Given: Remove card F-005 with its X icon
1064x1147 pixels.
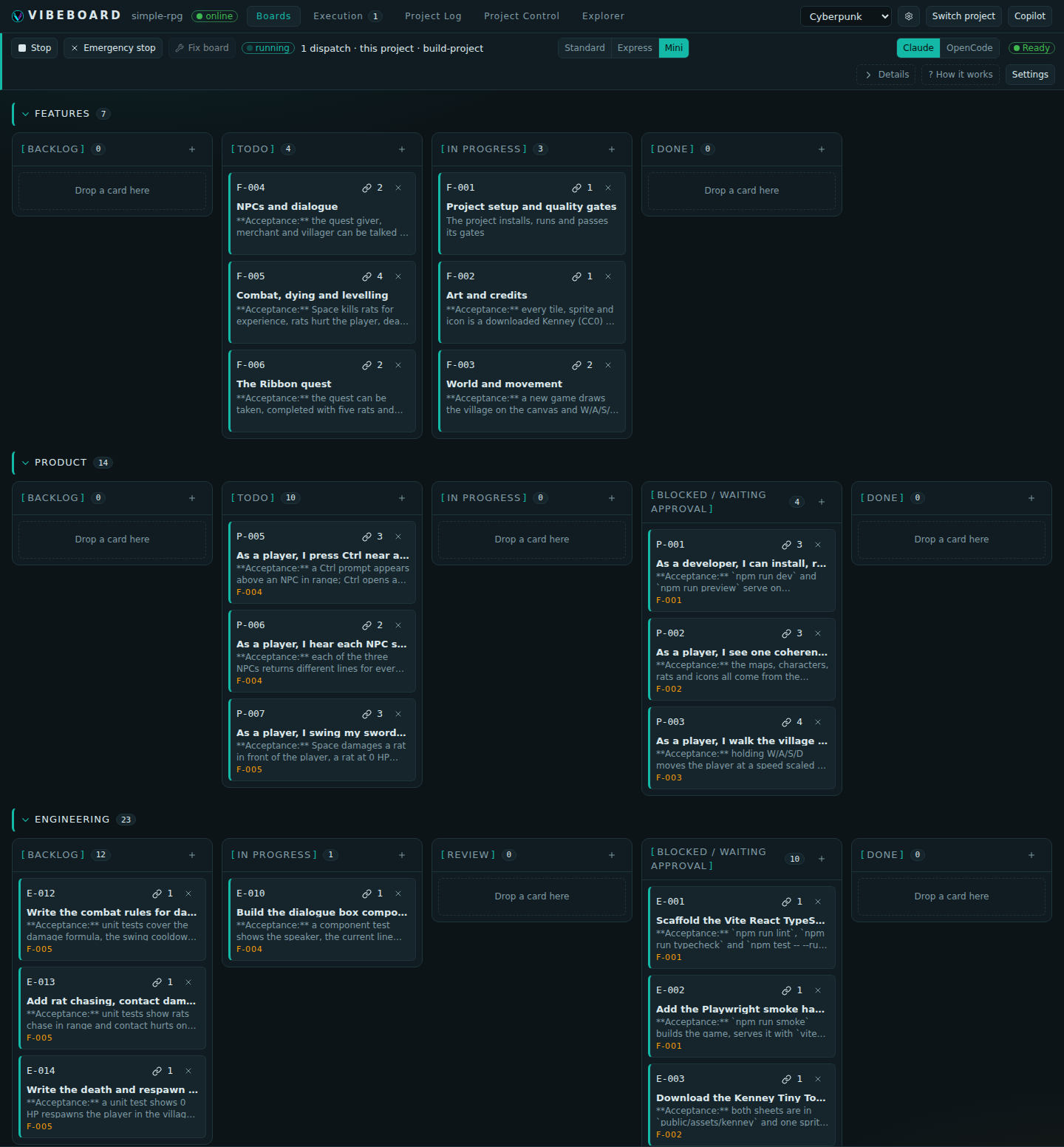Looking at the screenshot, I should point(398,276).
